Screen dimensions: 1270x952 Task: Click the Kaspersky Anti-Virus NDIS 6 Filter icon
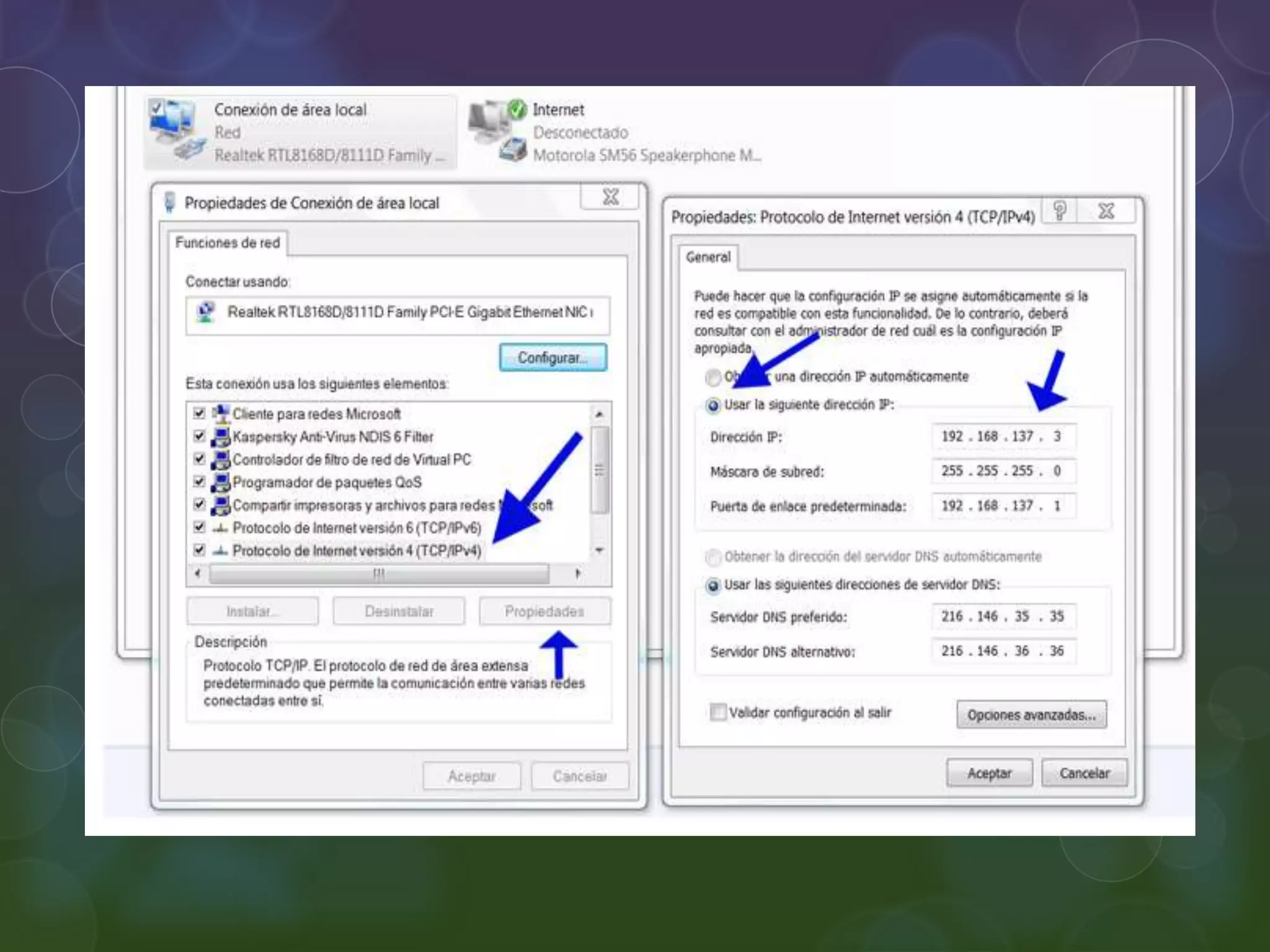(221, 436)
